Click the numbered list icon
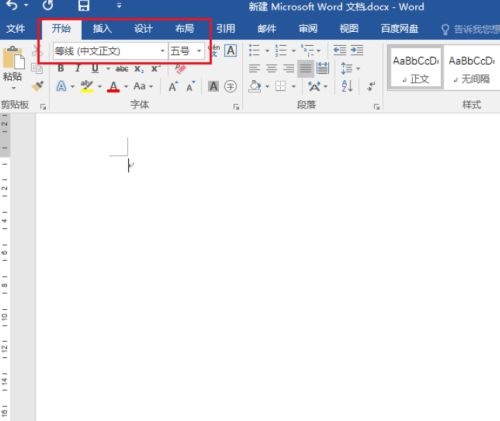Screen dimensions: 500x421 [281, 51]
